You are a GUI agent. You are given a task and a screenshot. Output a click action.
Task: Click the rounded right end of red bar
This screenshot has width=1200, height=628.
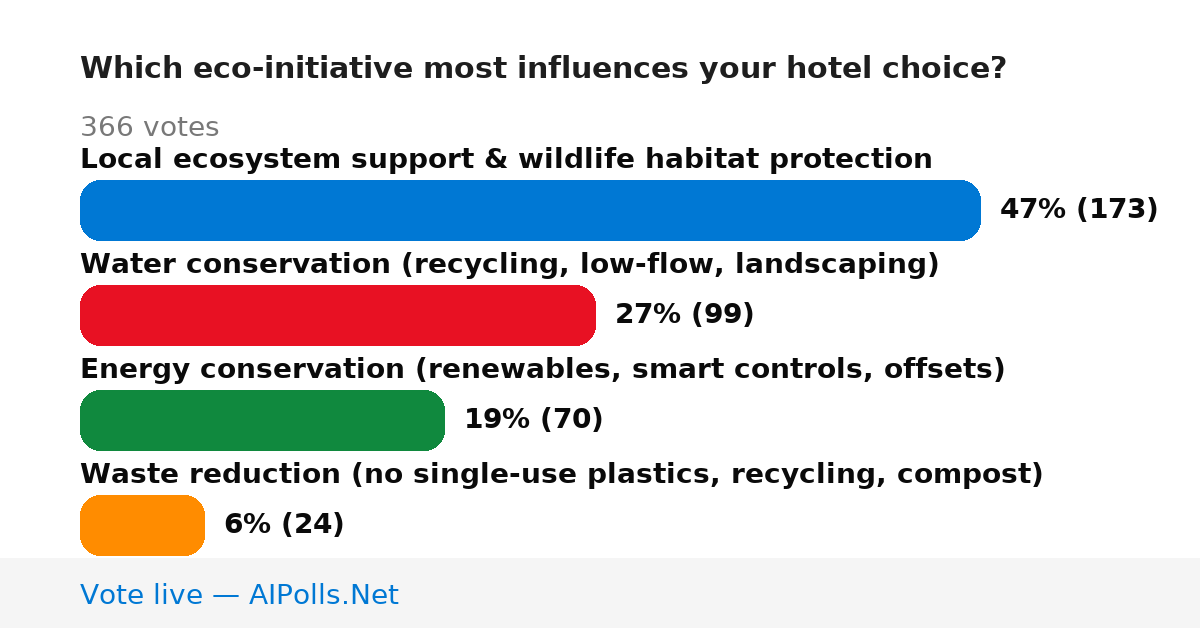click(583, 315)
